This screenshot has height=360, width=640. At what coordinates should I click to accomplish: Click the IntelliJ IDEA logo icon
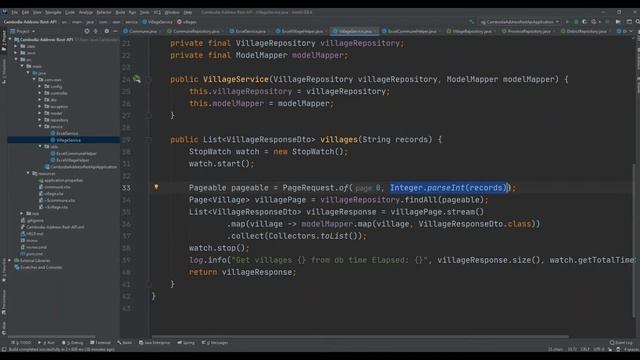[x=4, y=12]
